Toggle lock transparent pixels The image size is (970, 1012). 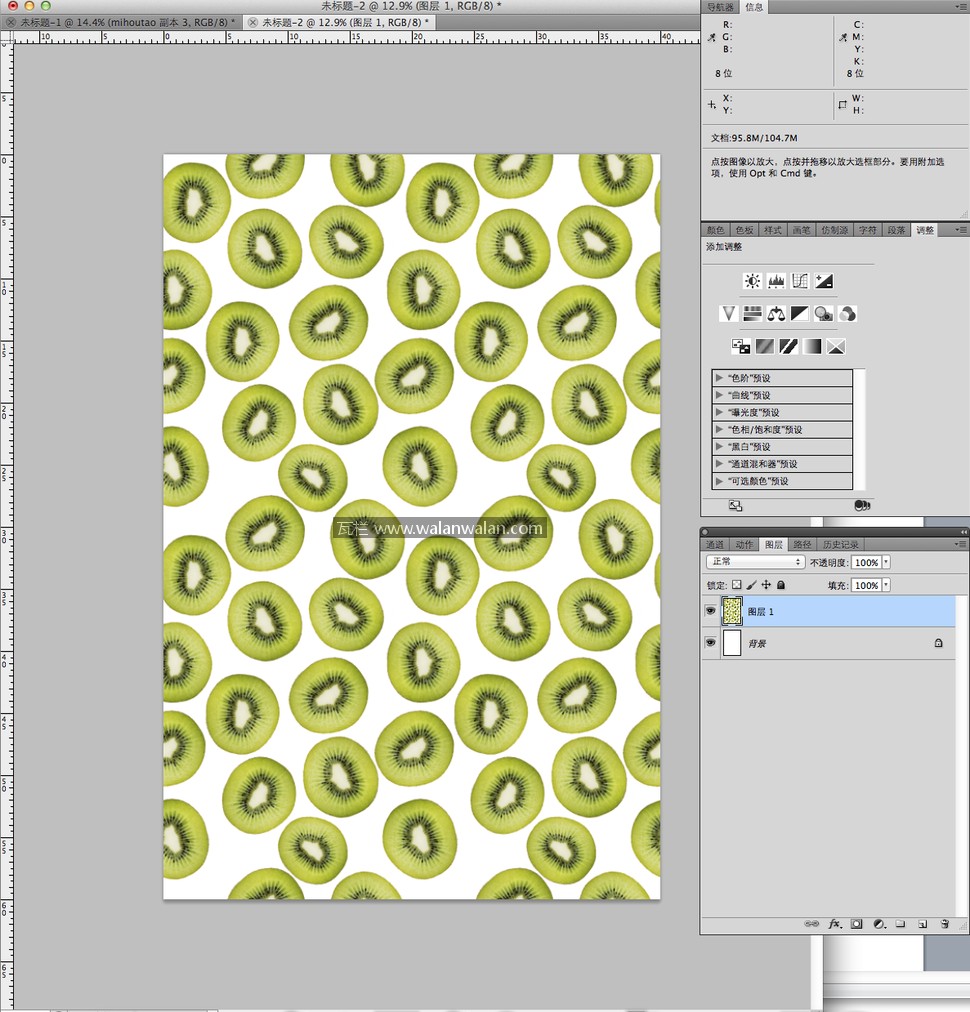[737, 585]
